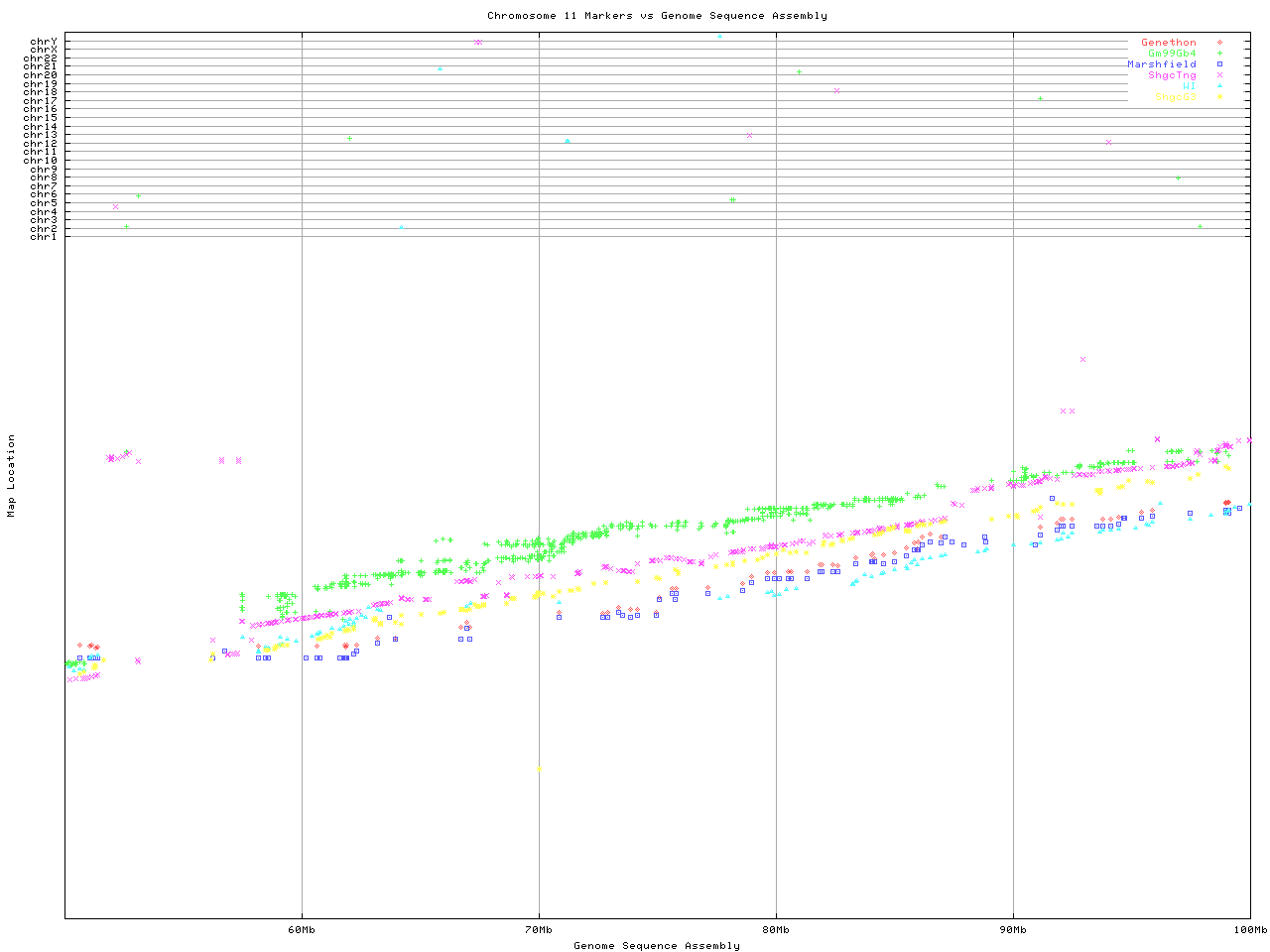Click the chart title at the top
Image resolution: width=1270 pixels, height=952 pixels.
(x=657, y=16)
